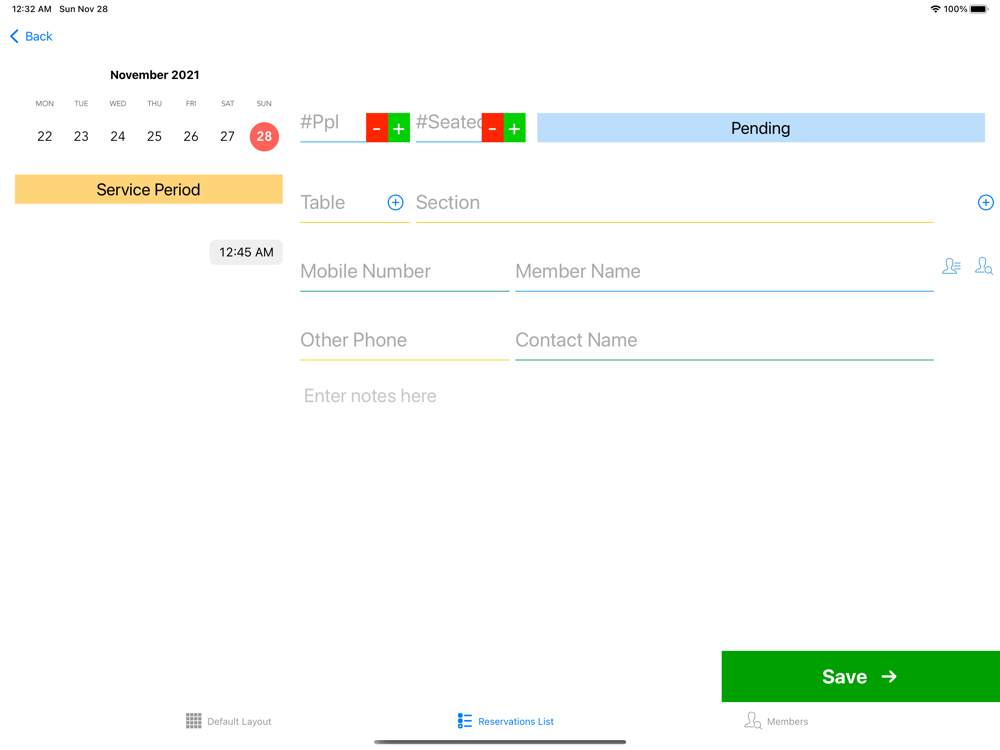The height and width of the screenshot is (750, 1000).
Task: Focus the Section field
Action: click(x=675, y=204)
